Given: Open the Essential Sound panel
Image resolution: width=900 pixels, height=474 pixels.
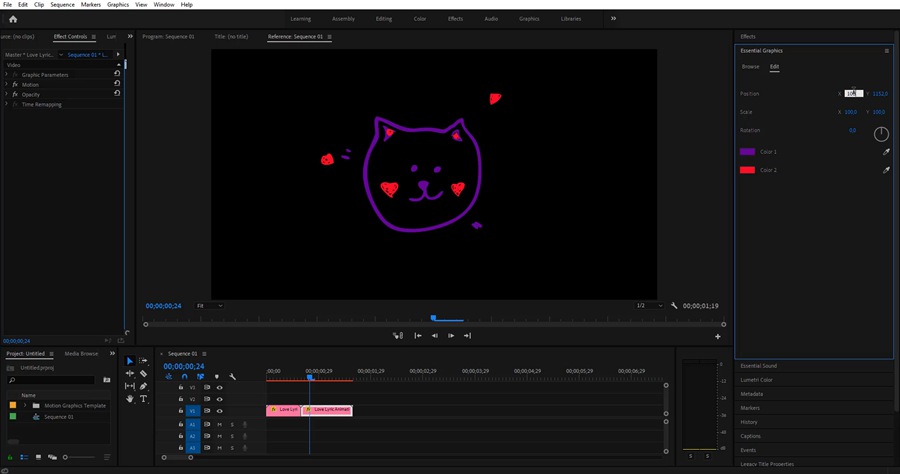Looking at the screenshot, I should [x=758, y=366].
